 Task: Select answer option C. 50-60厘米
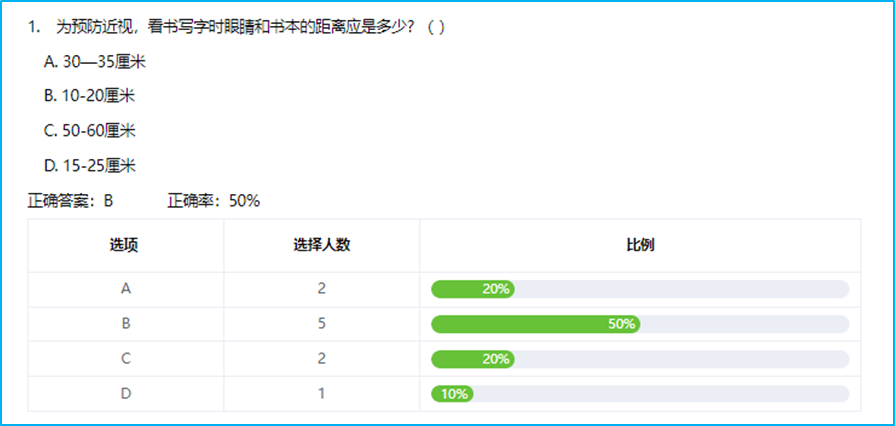pyautogui.click(x=90, y=130)
